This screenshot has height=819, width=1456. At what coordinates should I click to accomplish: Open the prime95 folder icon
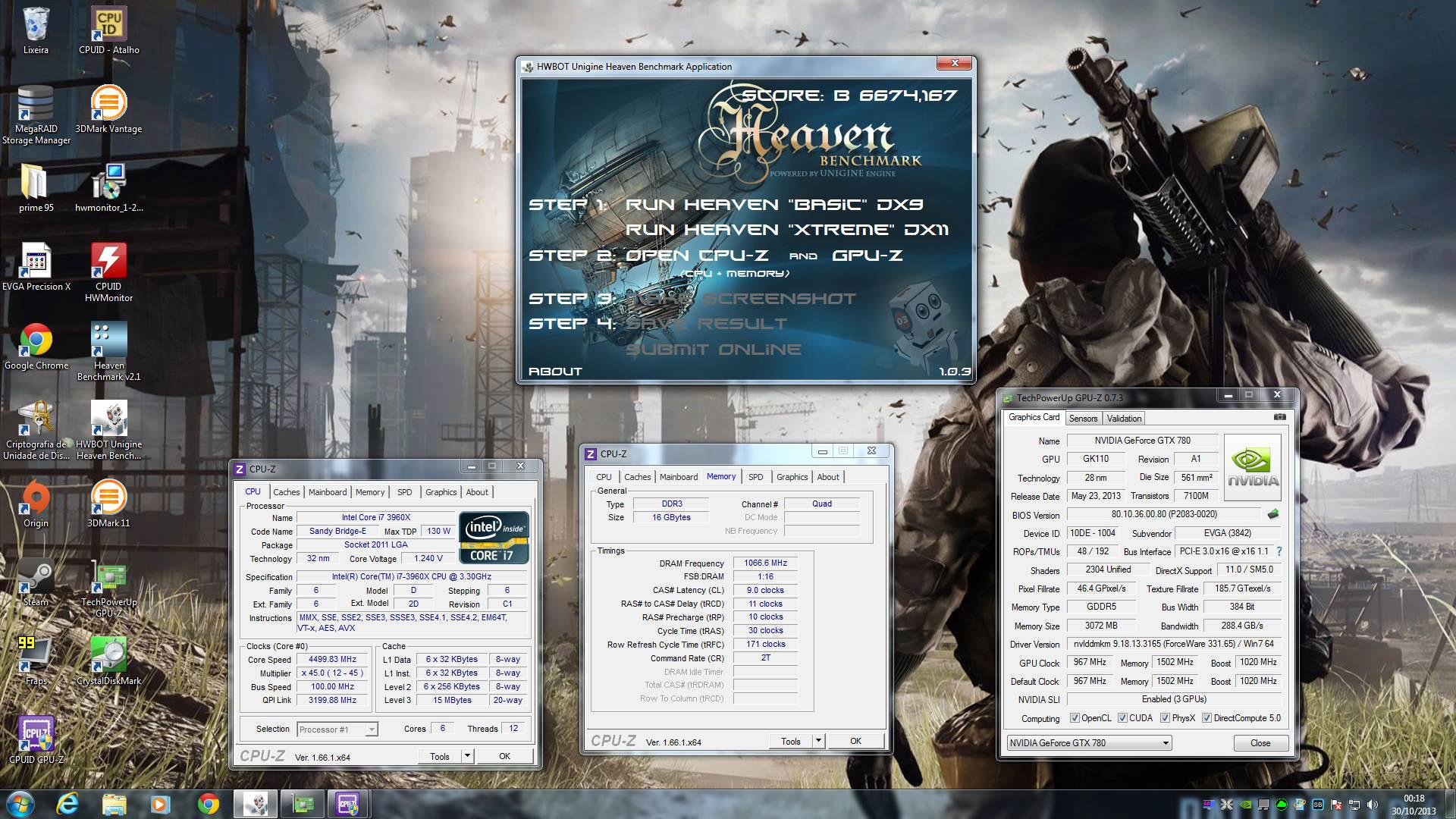pyautogui.click(x=36, y=188)
